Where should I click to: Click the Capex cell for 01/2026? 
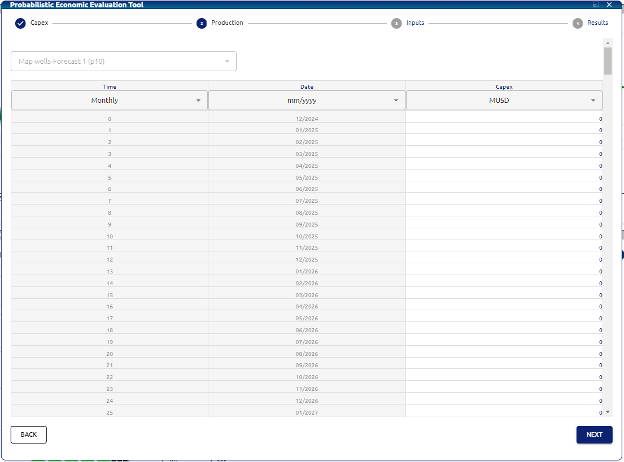[504, 271]
